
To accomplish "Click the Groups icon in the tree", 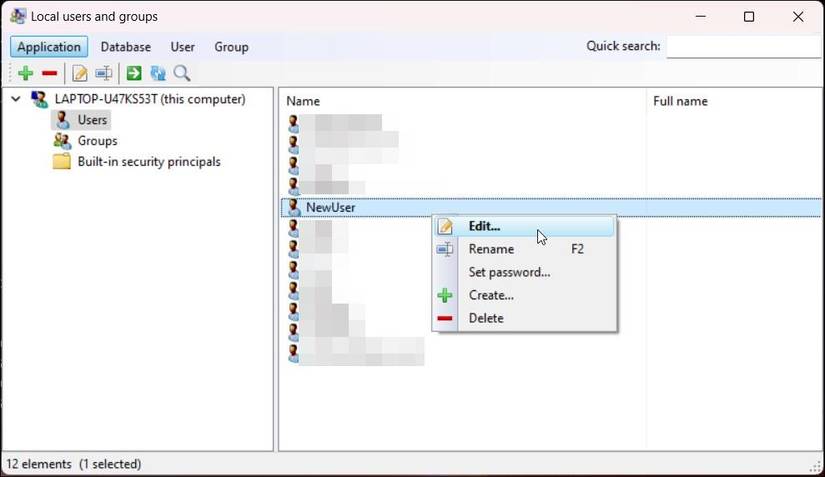I will pyautogui.click(x=62, y=140).
